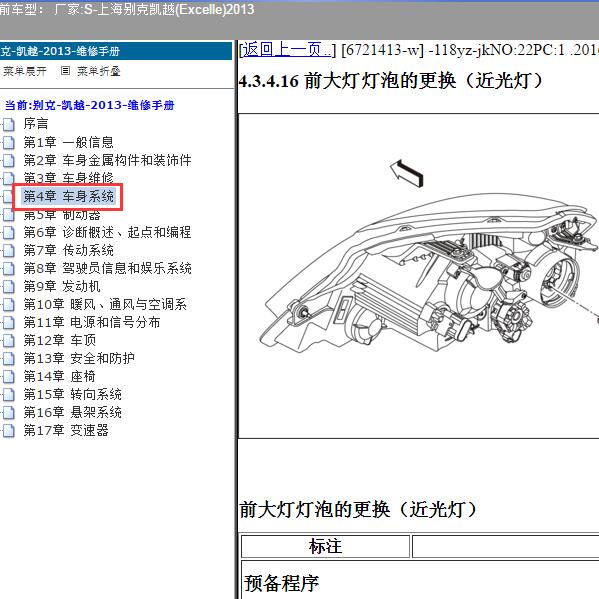
Task: Select 第12章 车顶
Action: [x=60, y=340]
